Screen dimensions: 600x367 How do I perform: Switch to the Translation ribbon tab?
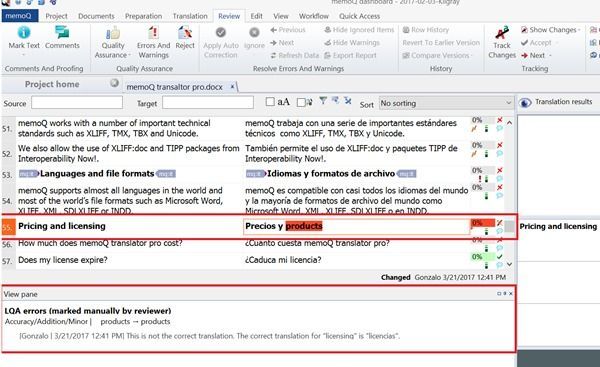(190, 16)
